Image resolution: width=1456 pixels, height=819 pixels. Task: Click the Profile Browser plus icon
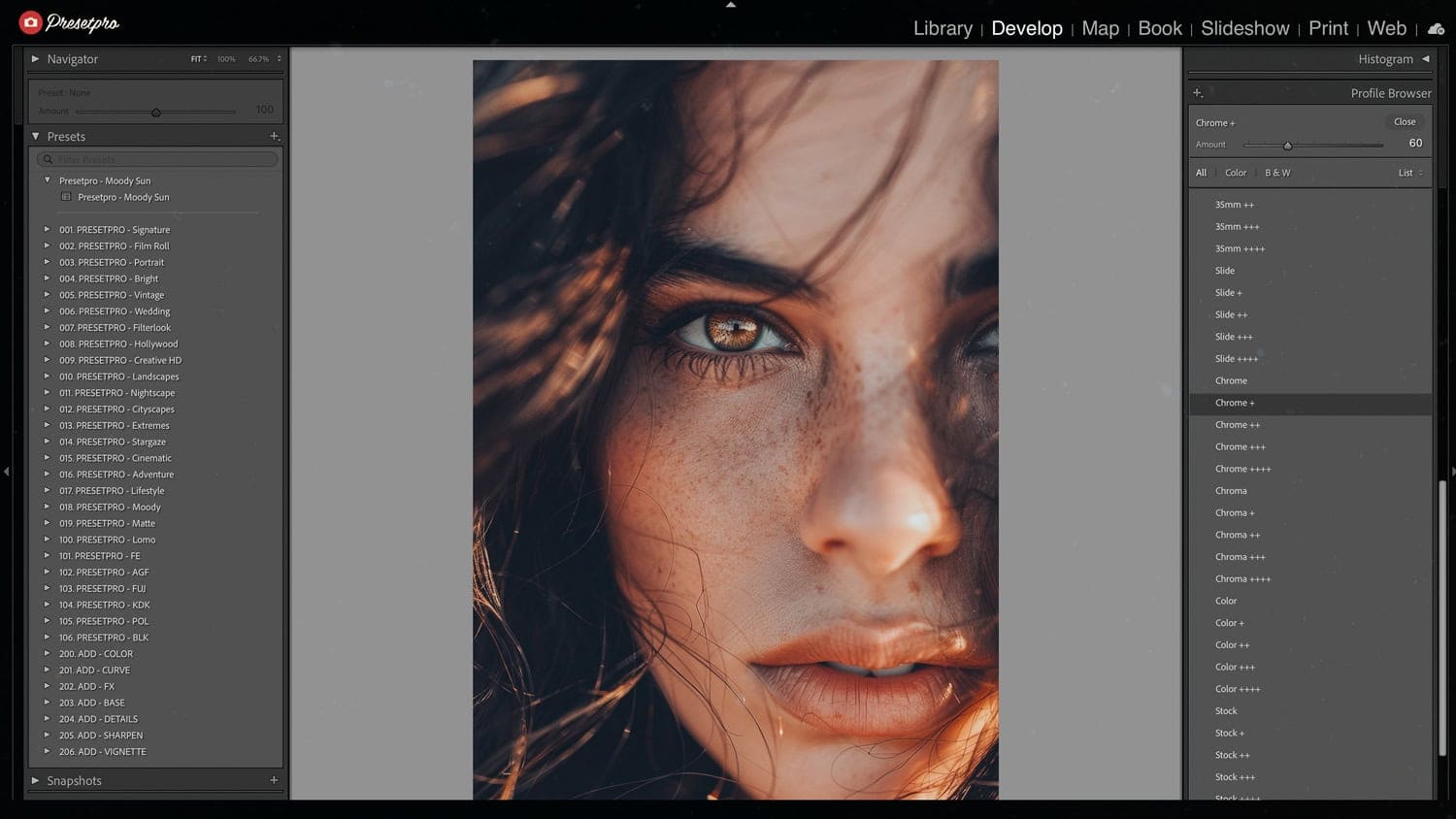(1198, 93)
